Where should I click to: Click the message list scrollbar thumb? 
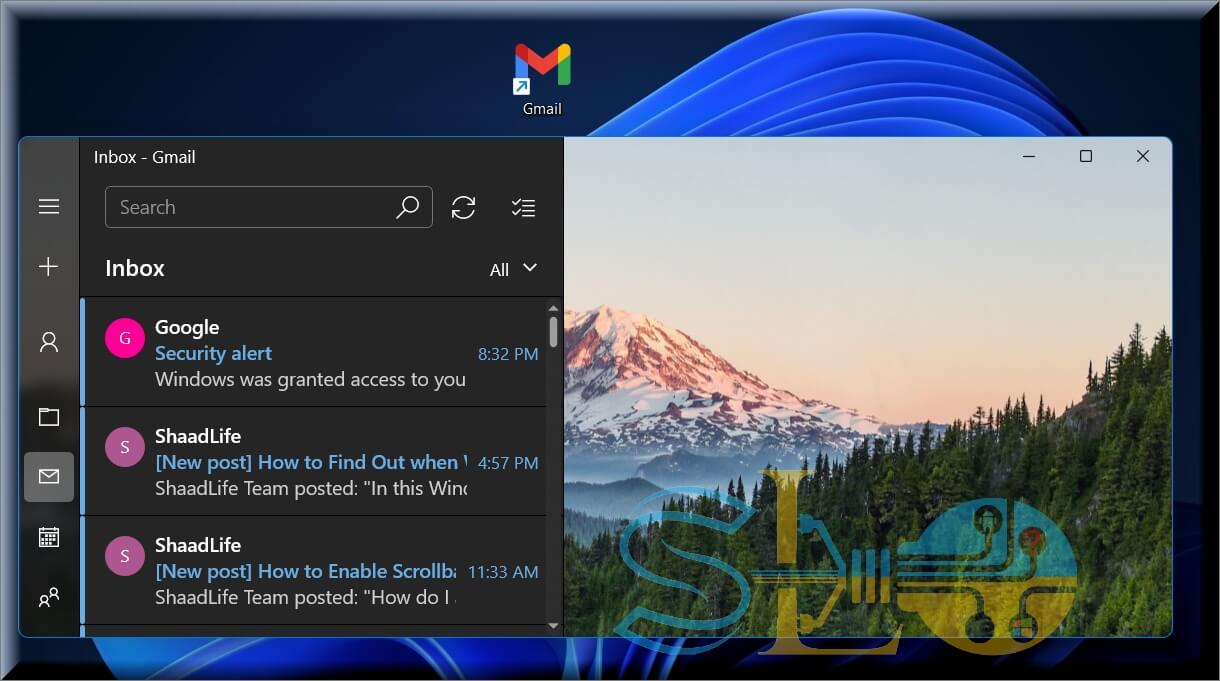tap(554, 332)
